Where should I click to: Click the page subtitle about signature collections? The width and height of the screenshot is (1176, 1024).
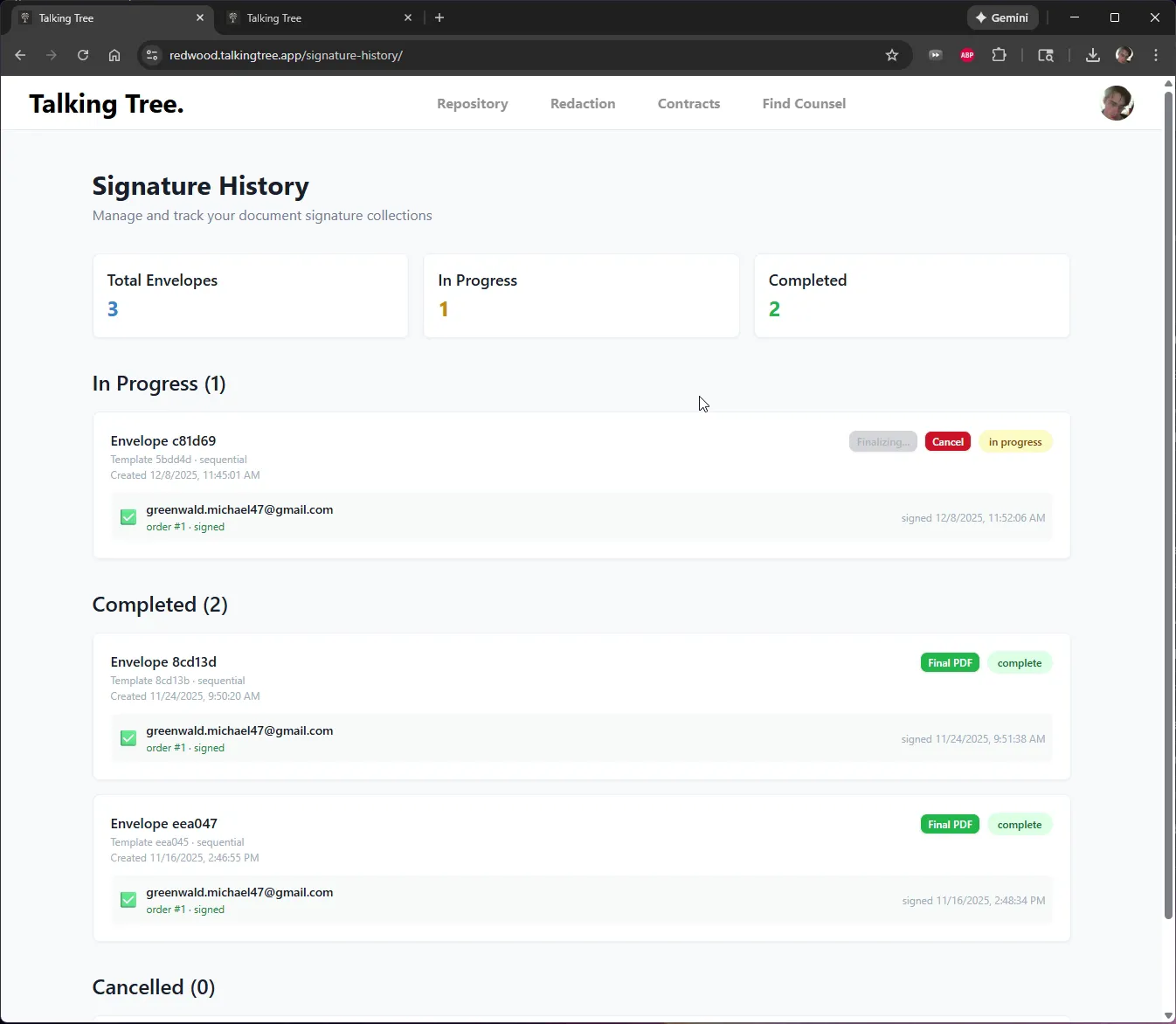coord(262,216)
